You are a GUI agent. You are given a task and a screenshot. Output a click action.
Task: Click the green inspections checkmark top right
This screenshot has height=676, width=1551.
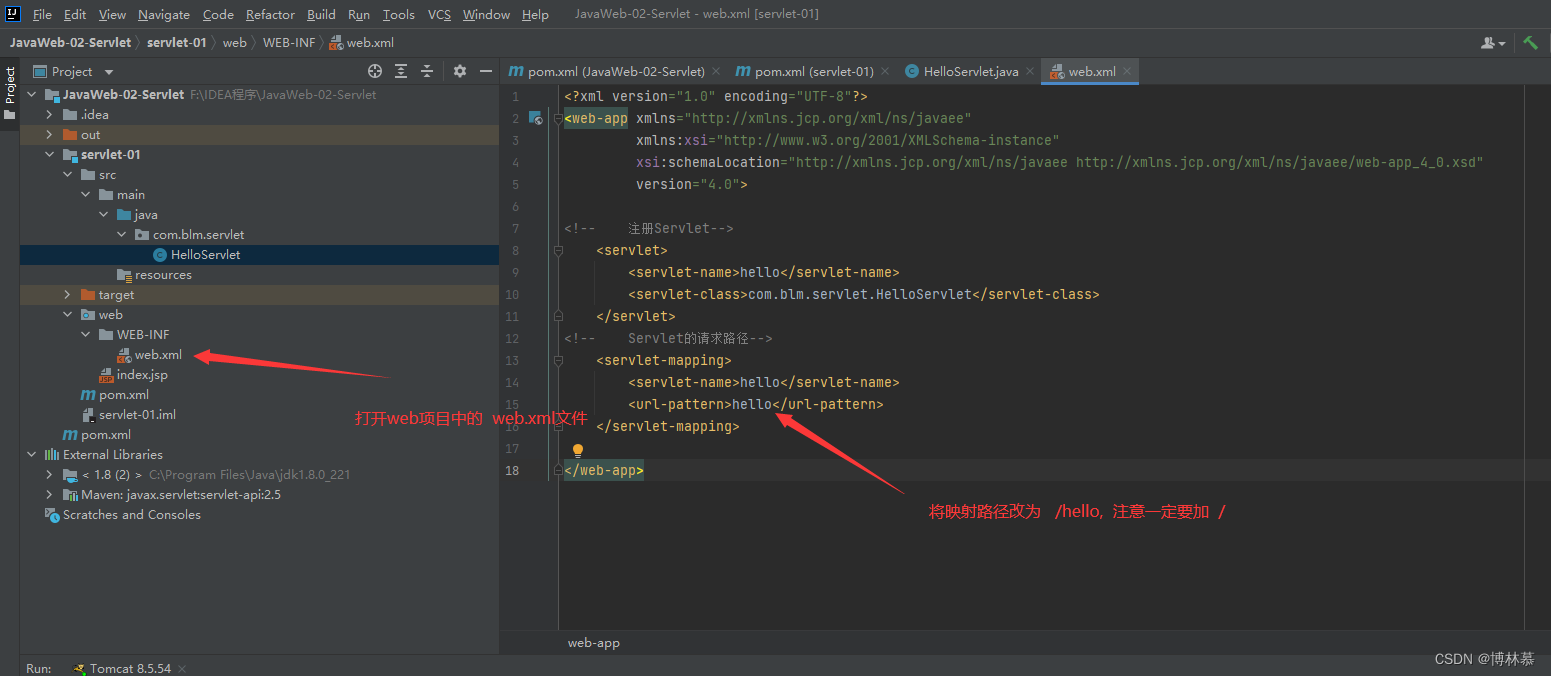[x=1533, y=43]
